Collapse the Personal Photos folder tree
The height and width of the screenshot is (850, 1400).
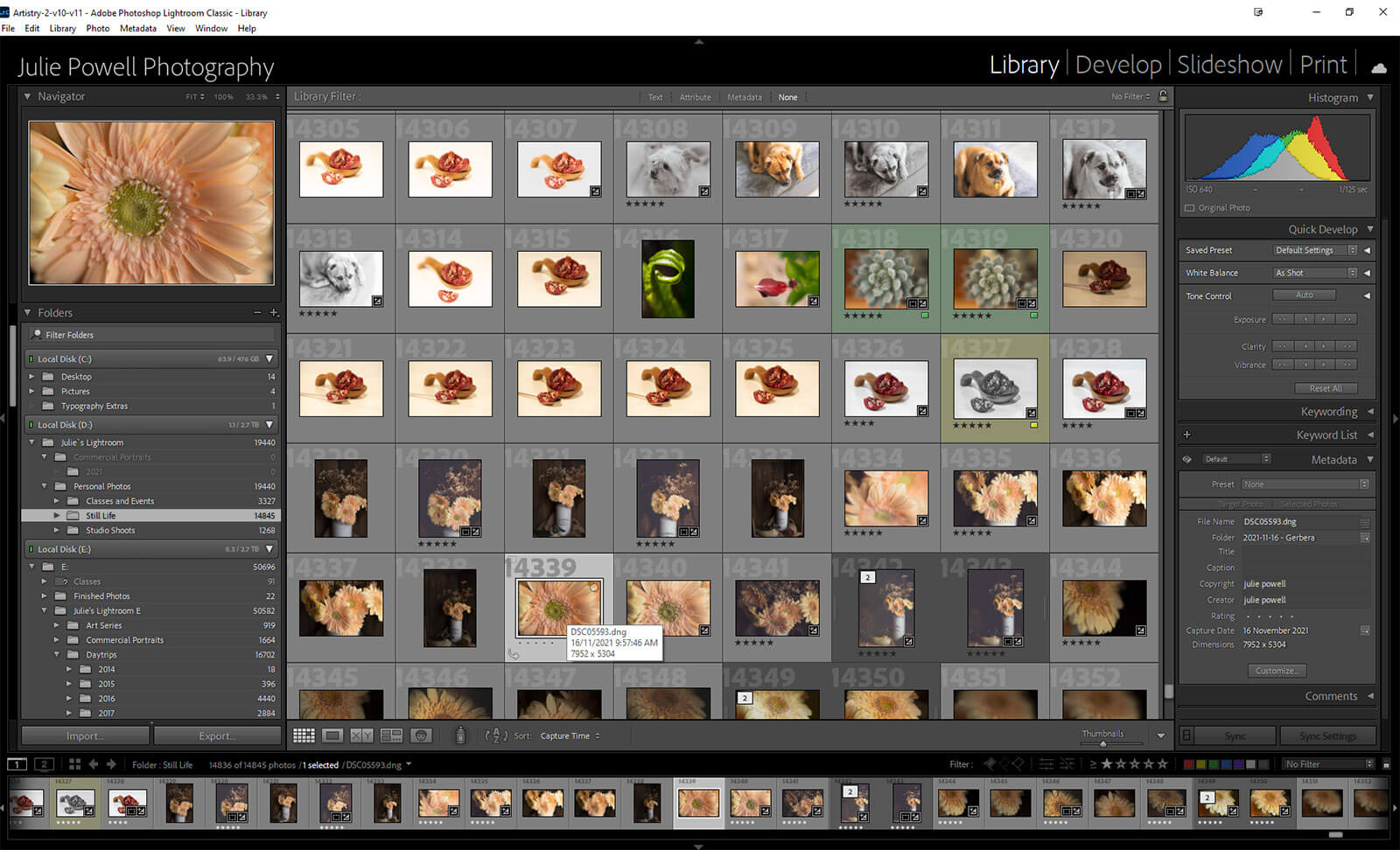tap(45, 486)
